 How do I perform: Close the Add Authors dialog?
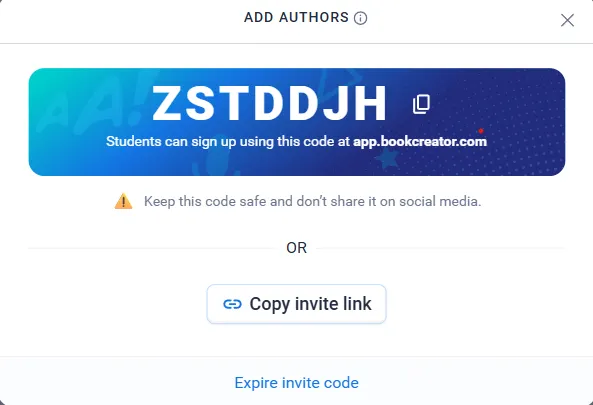(x=567, y=20)
